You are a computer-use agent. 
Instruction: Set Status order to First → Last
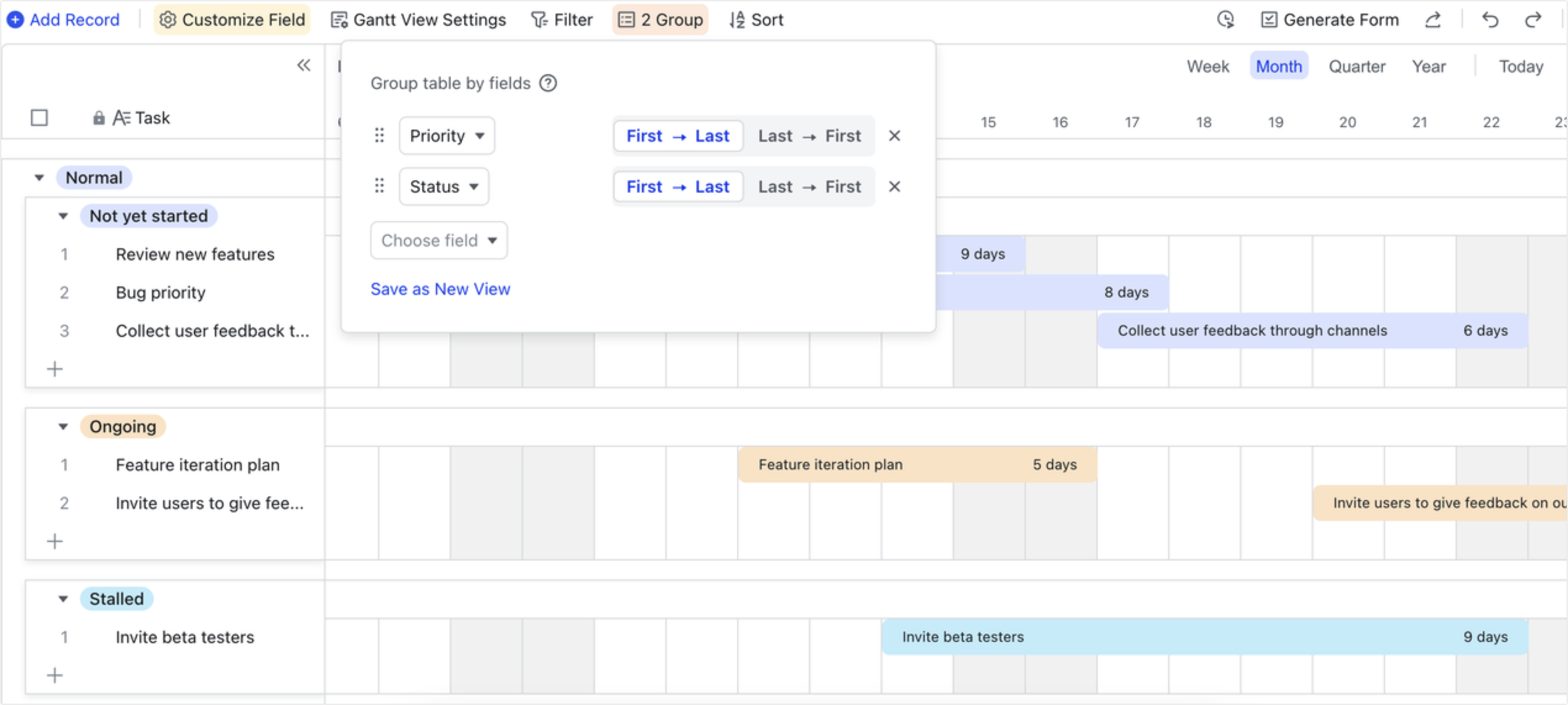(x=678, y=186)
